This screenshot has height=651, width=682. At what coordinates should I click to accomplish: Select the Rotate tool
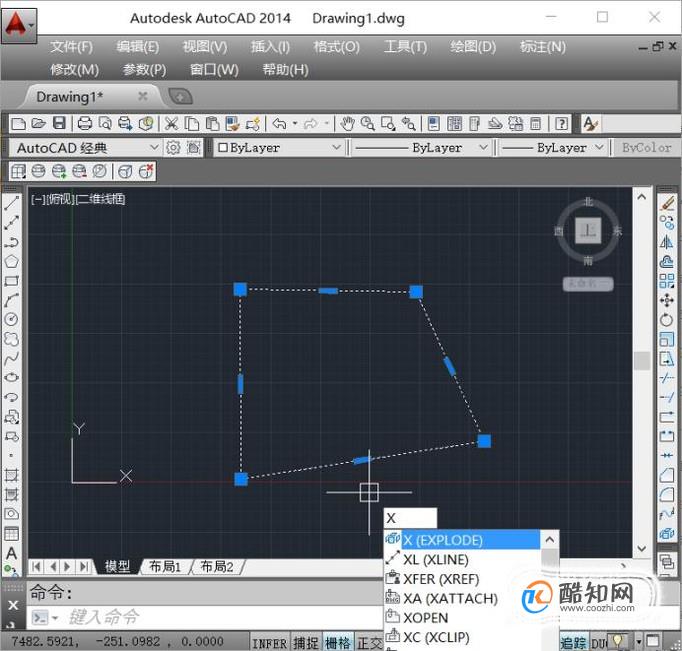coord(667,320)
